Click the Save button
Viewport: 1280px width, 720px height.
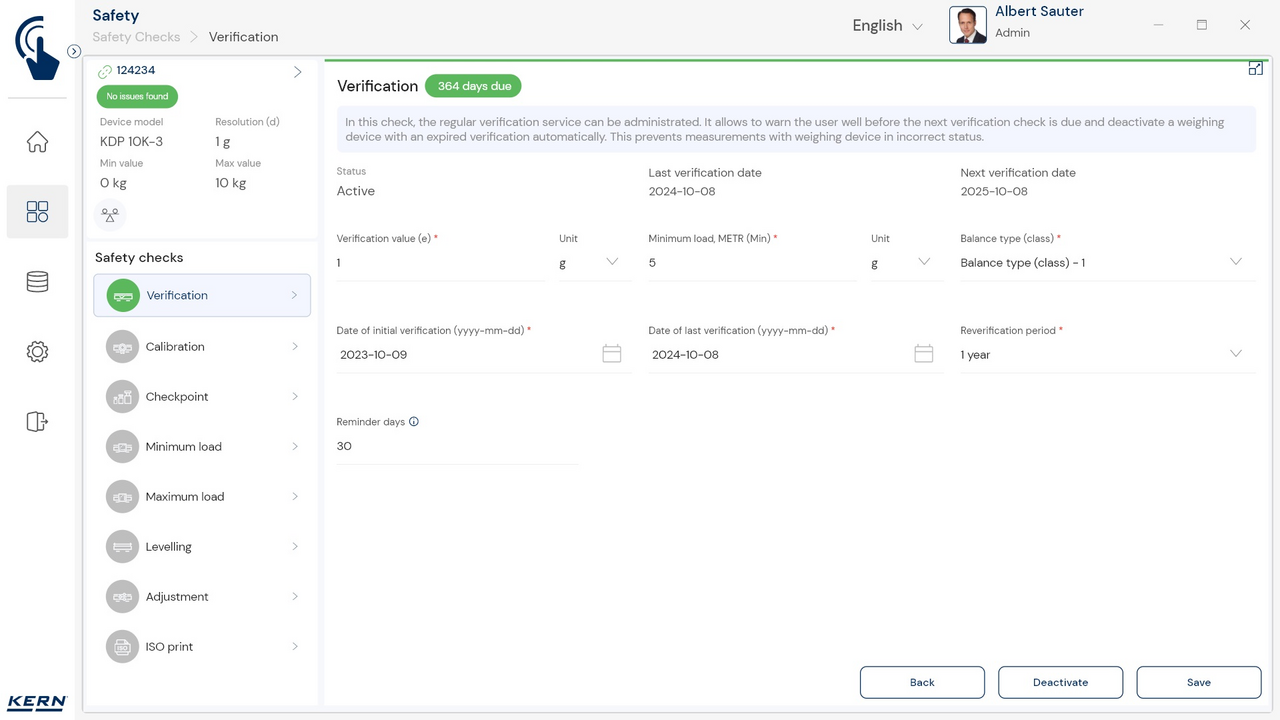tap(1198, 682)
